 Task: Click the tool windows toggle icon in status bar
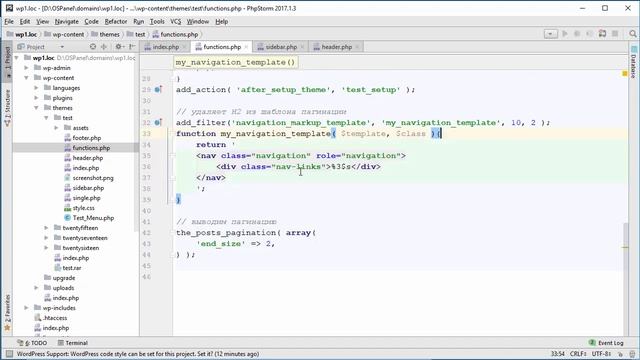(x=9, y=354)
